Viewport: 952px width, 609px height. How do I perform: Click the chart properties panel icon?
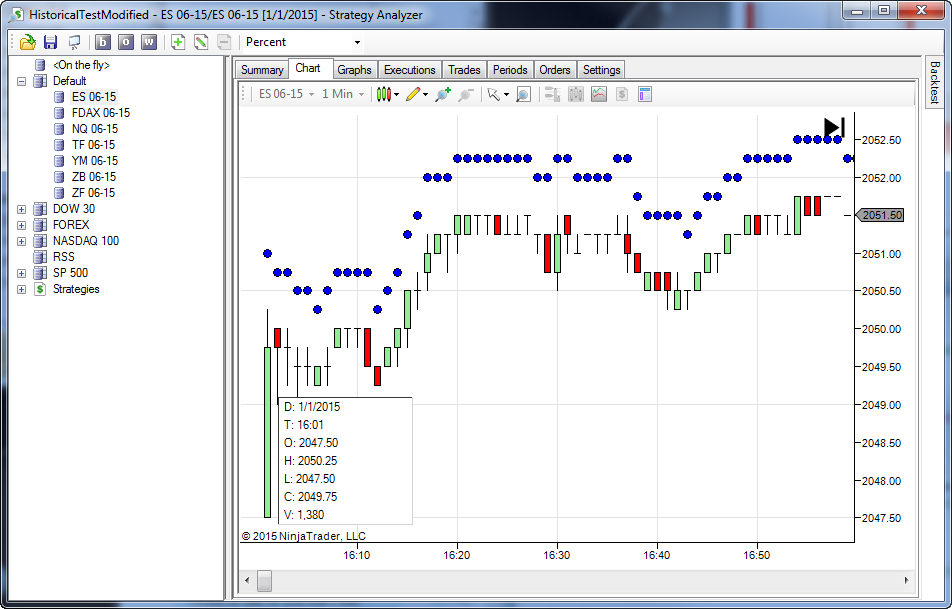645,94
